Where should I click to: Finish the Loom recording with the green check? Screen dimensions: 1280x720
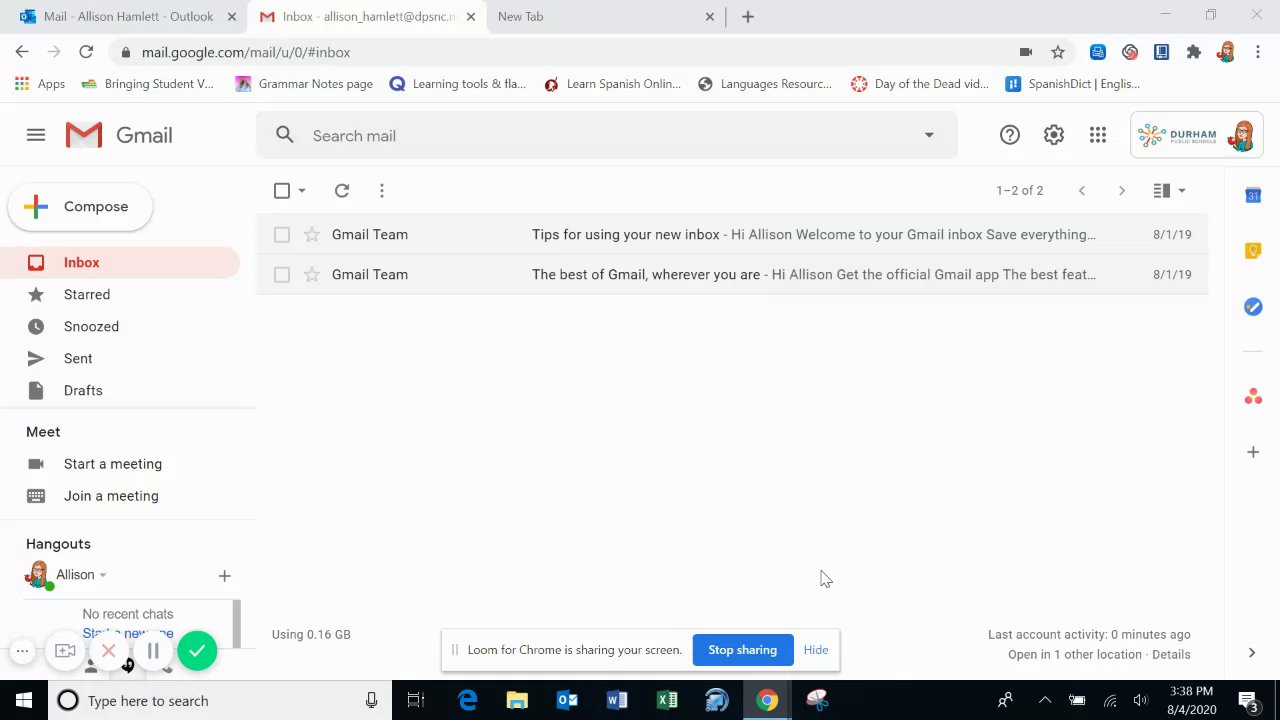coord(197,651)
